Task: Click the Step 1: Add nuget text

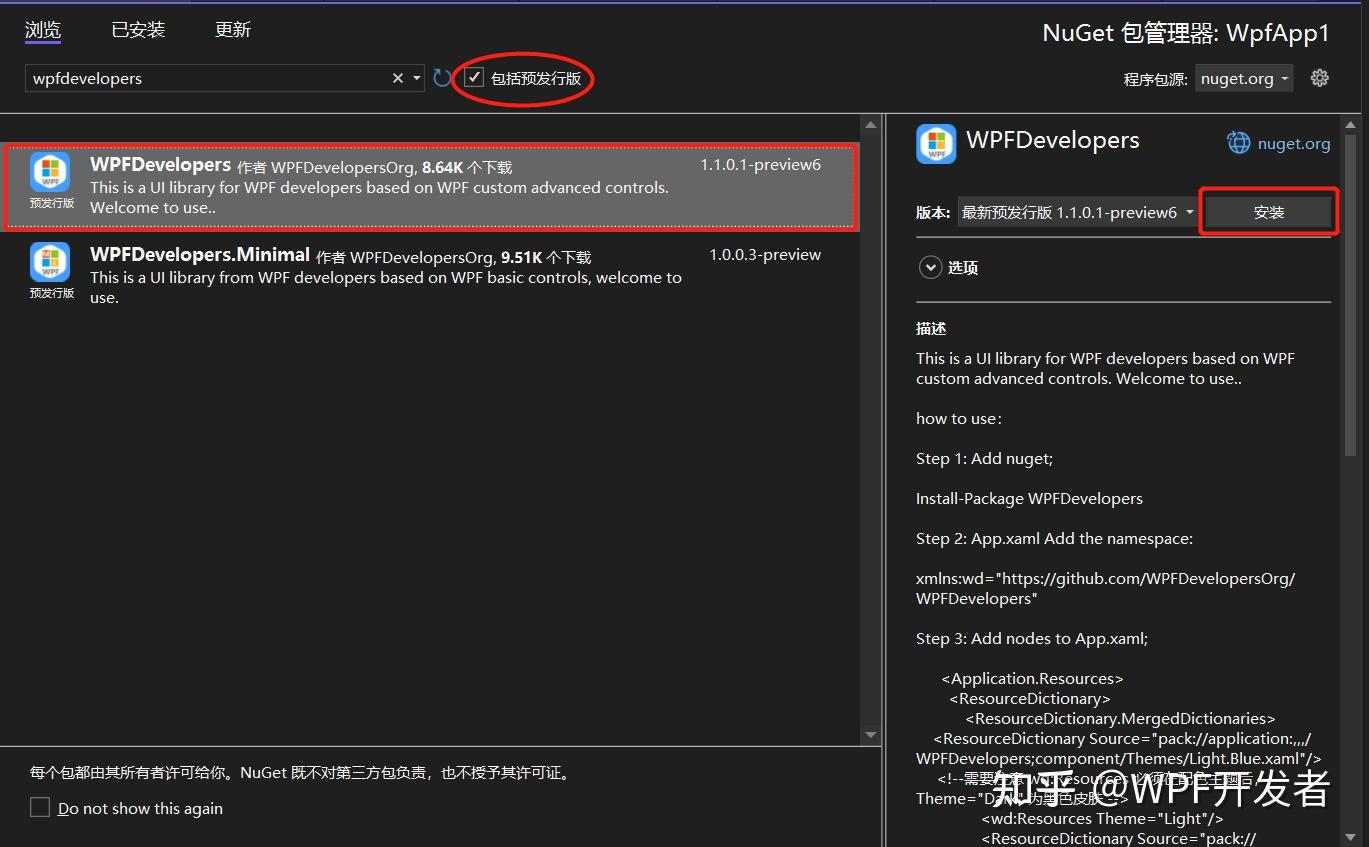Action: [984, 458]
